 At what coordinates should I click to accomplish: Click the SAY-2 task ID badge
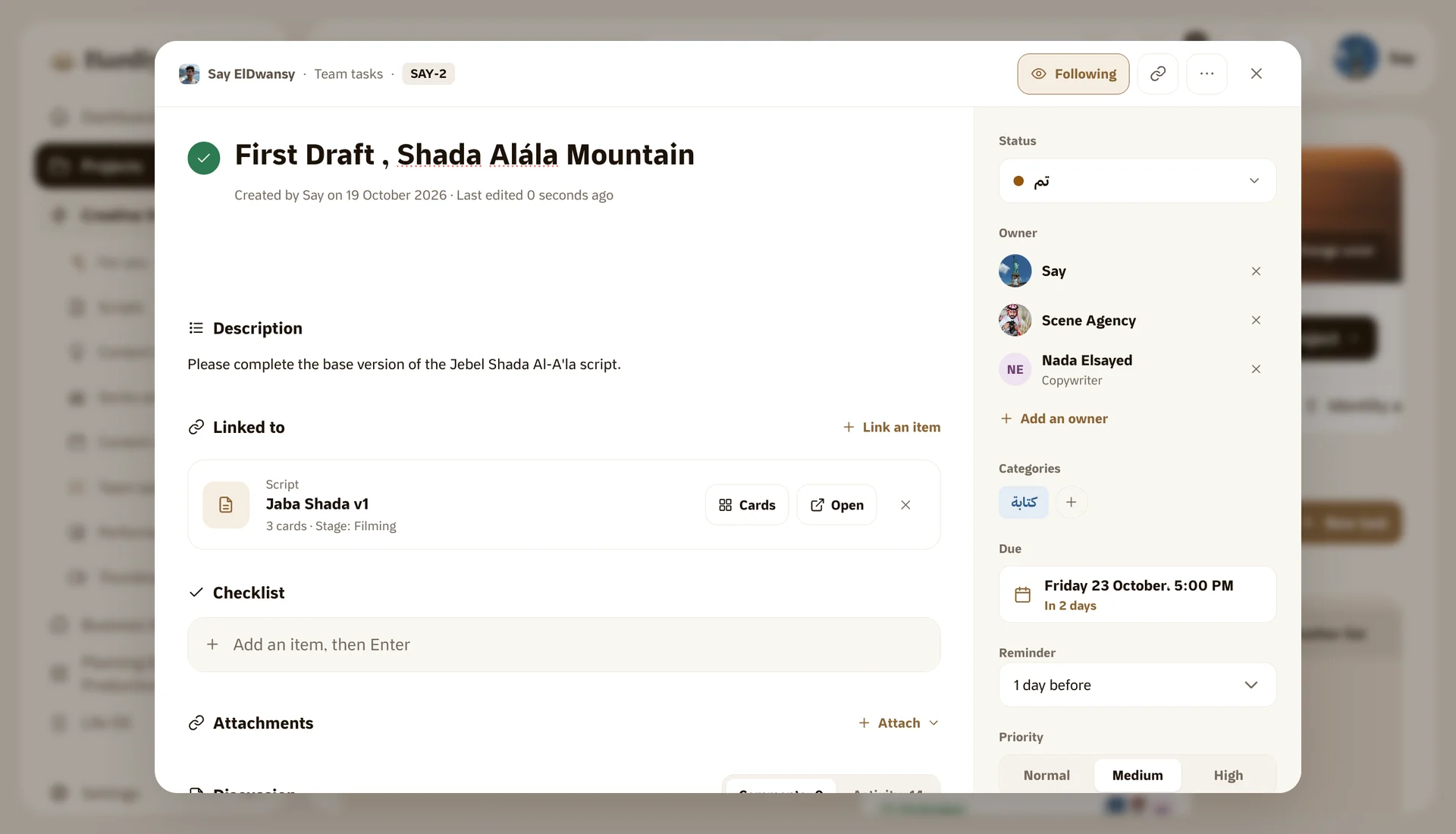click(x=428, y=74)
